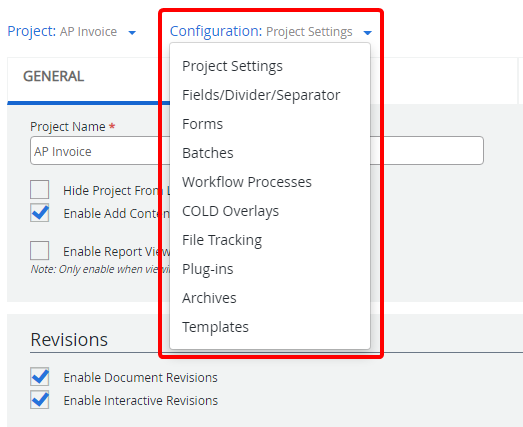This screenshot has height=427, width=523.
Task: Check Hide Project From checkbox
Action: tap(40, 189)
